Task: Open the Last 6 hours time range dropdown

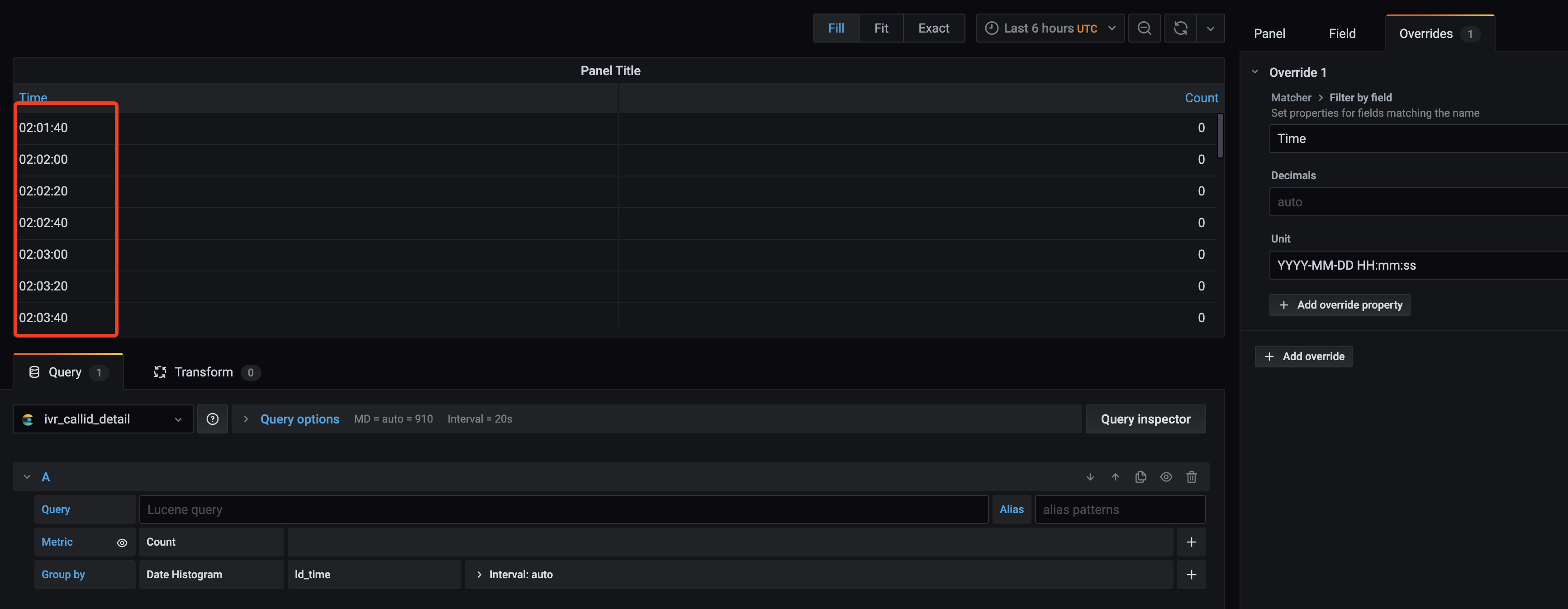Action: [1050, 28]
